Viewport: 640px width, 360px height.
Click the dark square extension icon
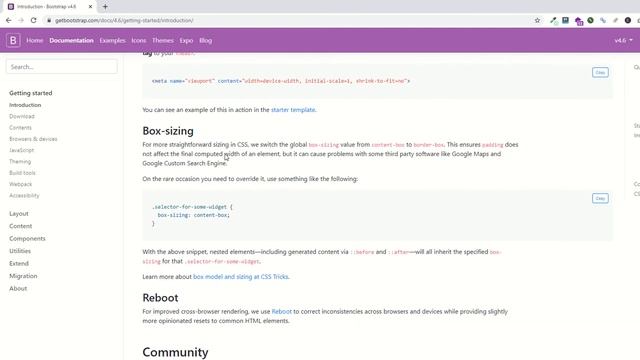(x=565, y=20)
